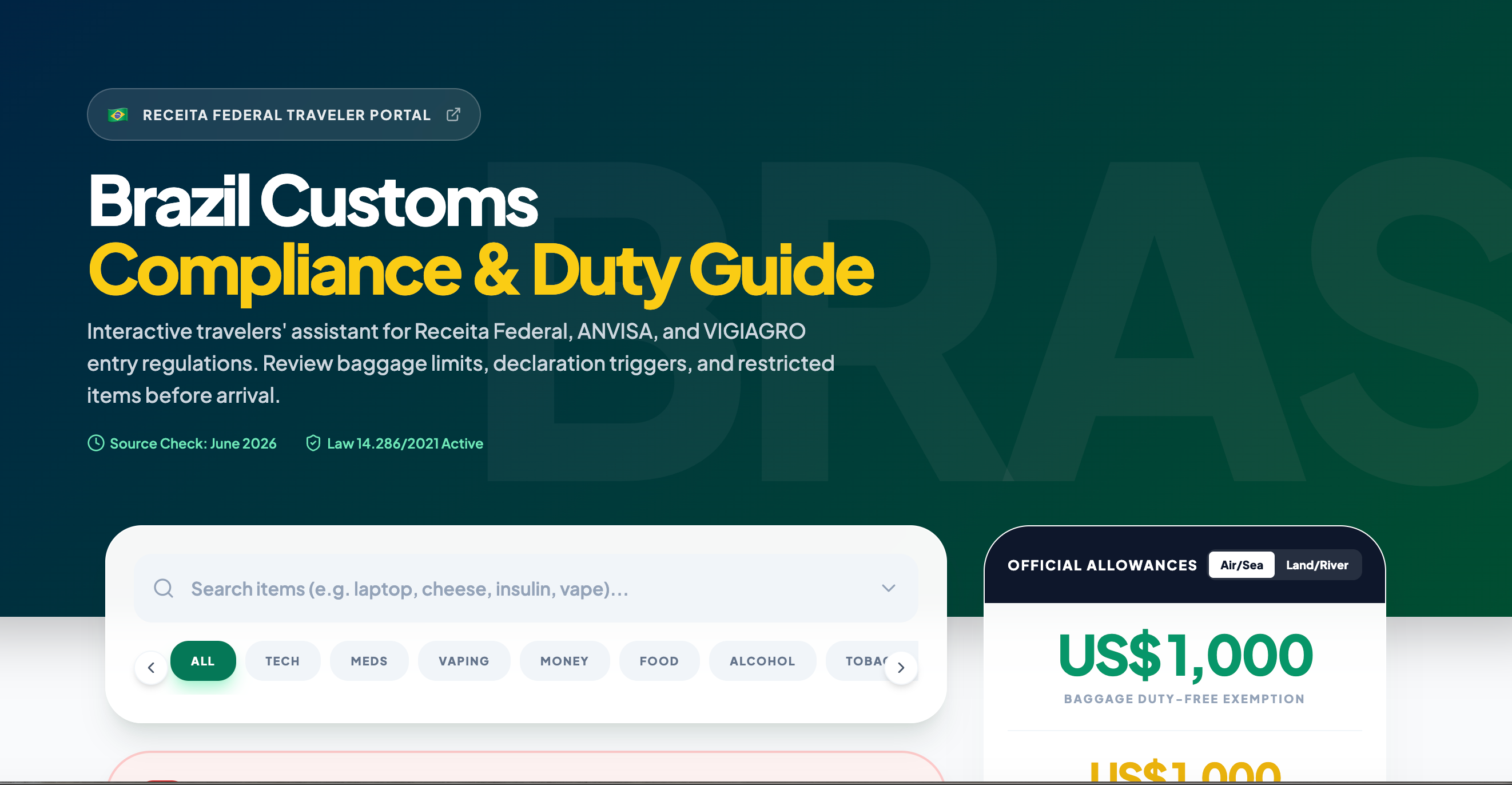Click the 'Source Check: June 2026' text
This screenshot has height=785, width=1512.
(x=193, y=443)
